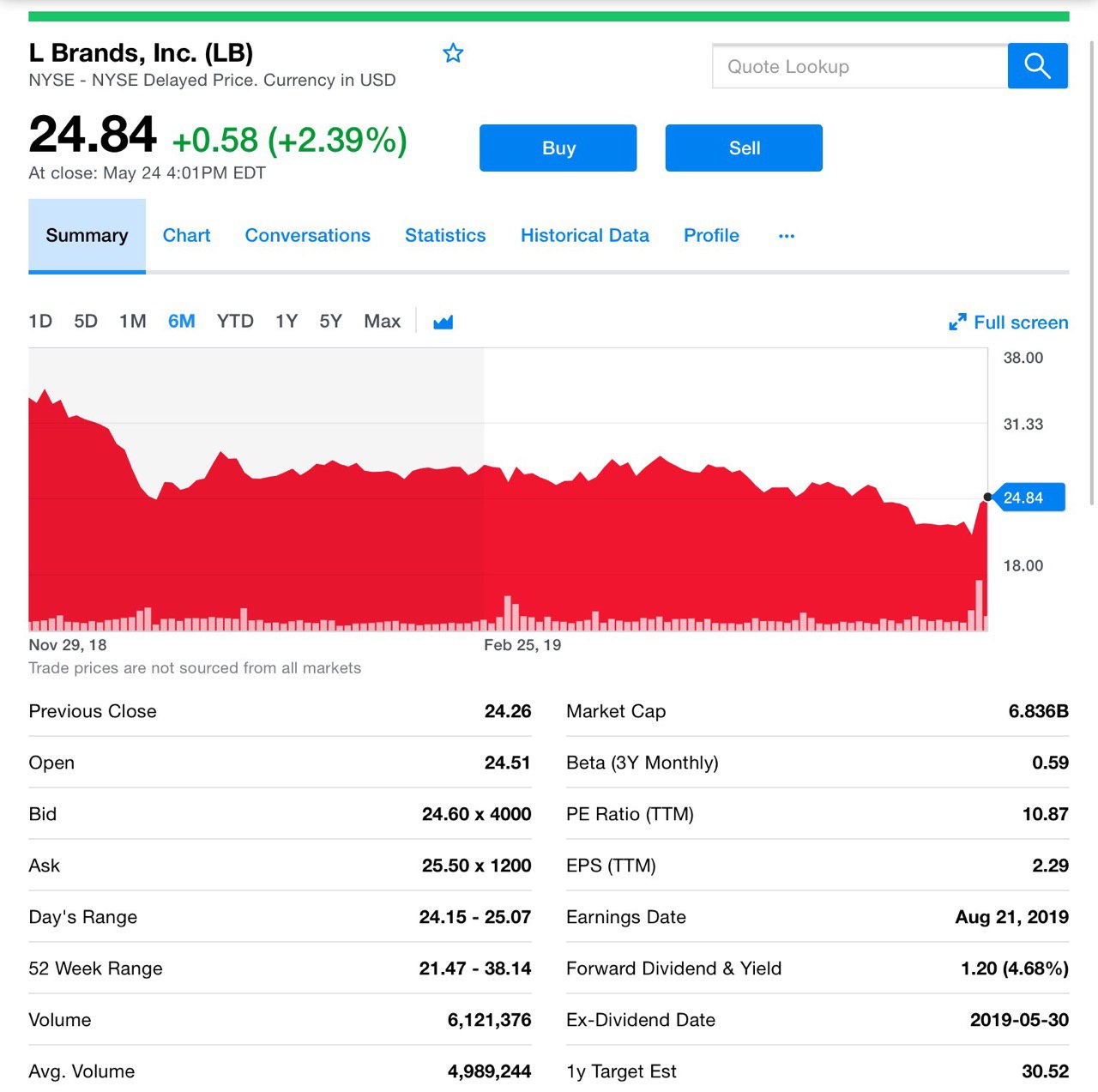Go to the Historical Data tab
1098x1092 pixels.
pos(584,236)
